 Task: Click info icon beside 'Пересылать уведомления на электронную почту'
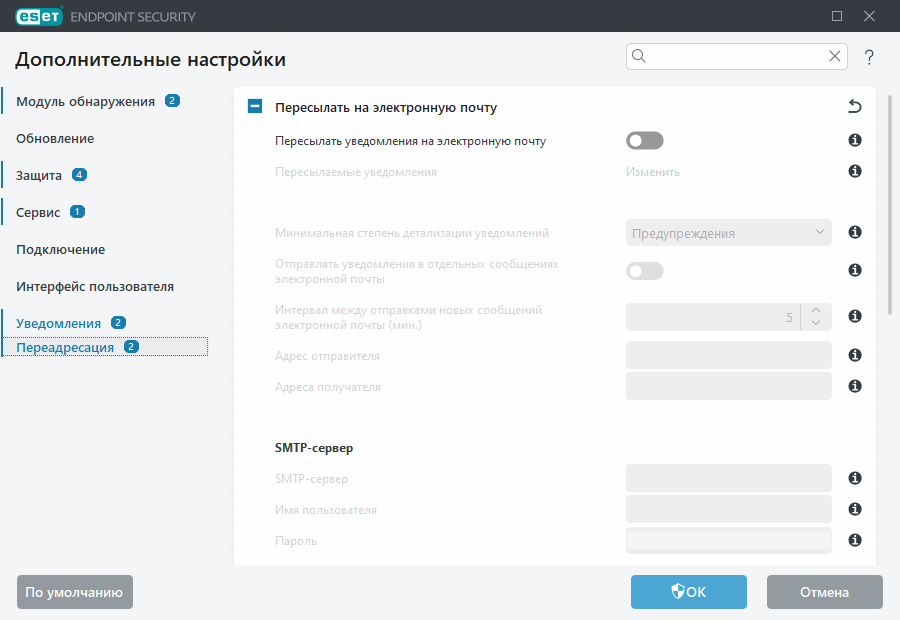click(x=855, y=141)
